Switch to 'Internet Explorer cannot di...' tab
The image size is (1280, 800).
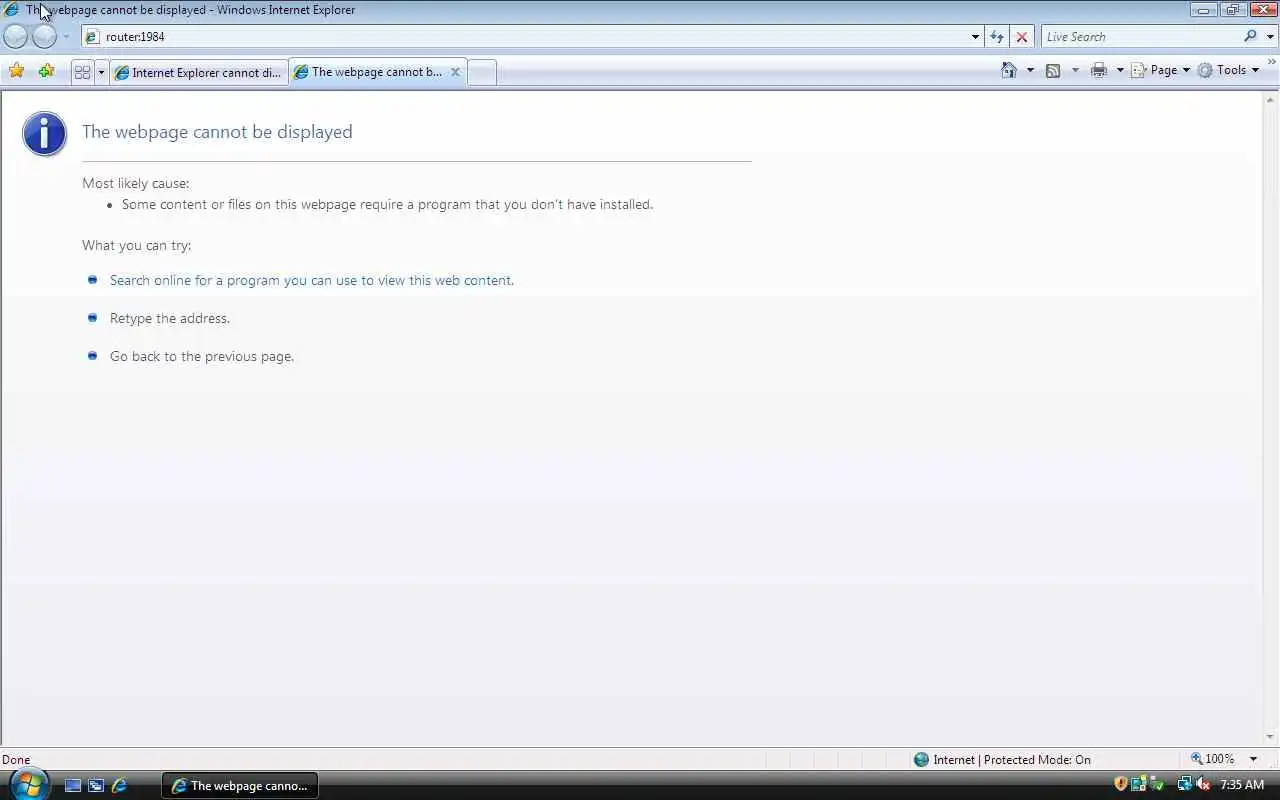(198, 72)
